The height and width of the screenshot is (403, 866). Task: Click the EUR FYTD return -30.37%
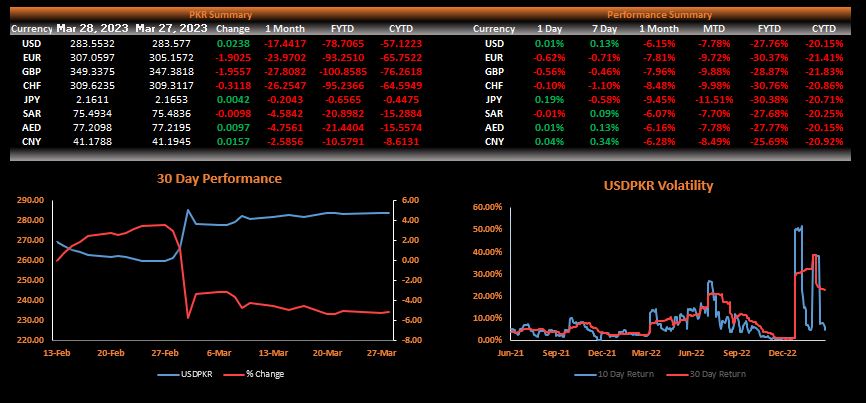(767, 57)
